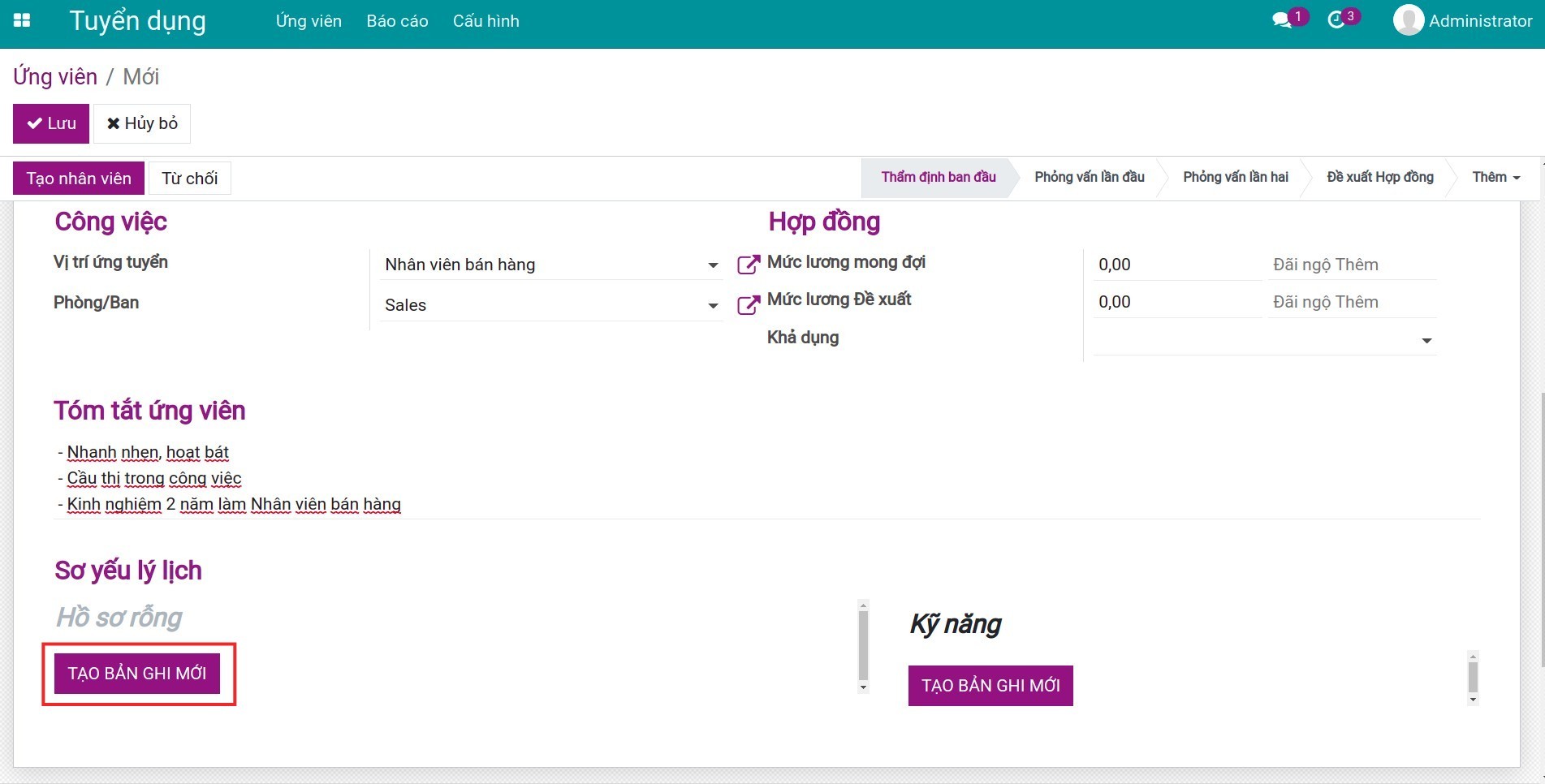
Task: Click the Hủy bỏ discard button
Action: 142,123
